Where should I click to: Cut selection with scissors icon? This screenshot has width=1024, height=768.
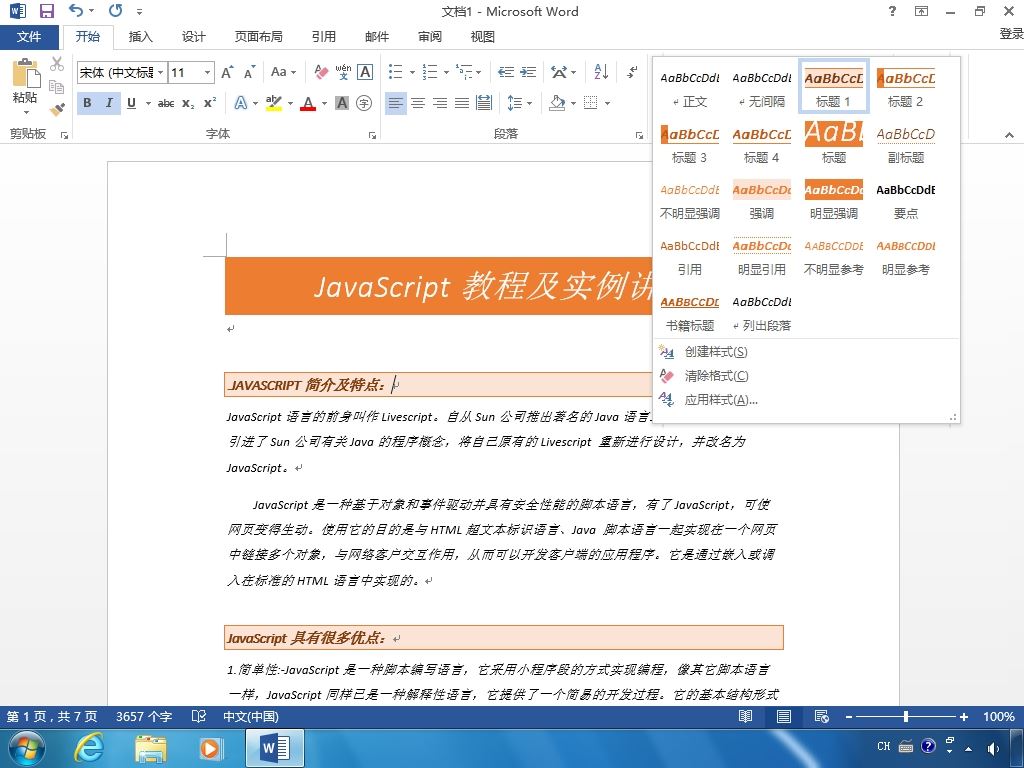[57, 64]
